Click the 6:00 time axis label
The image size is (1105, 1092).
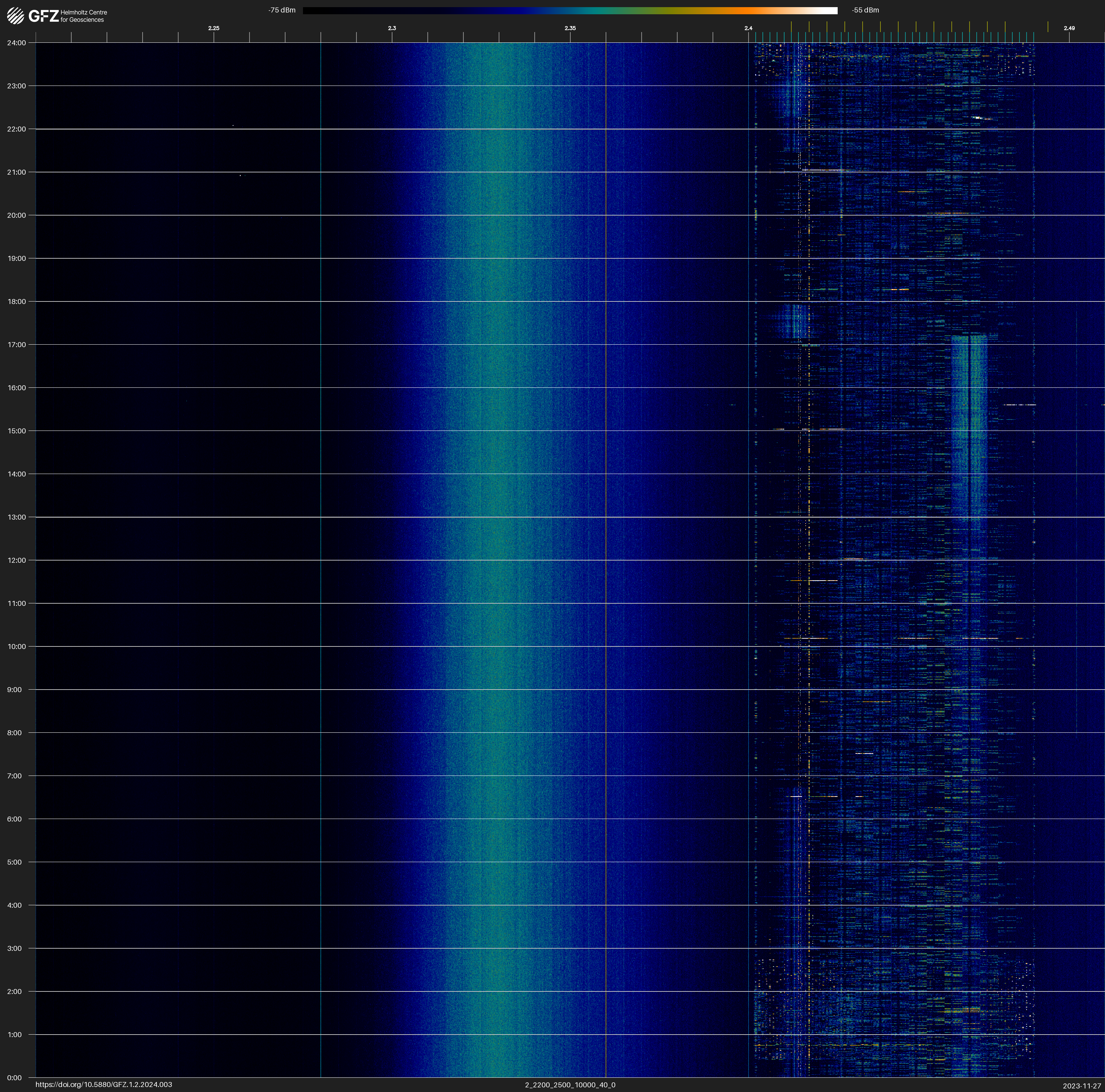tap(14, 819)
